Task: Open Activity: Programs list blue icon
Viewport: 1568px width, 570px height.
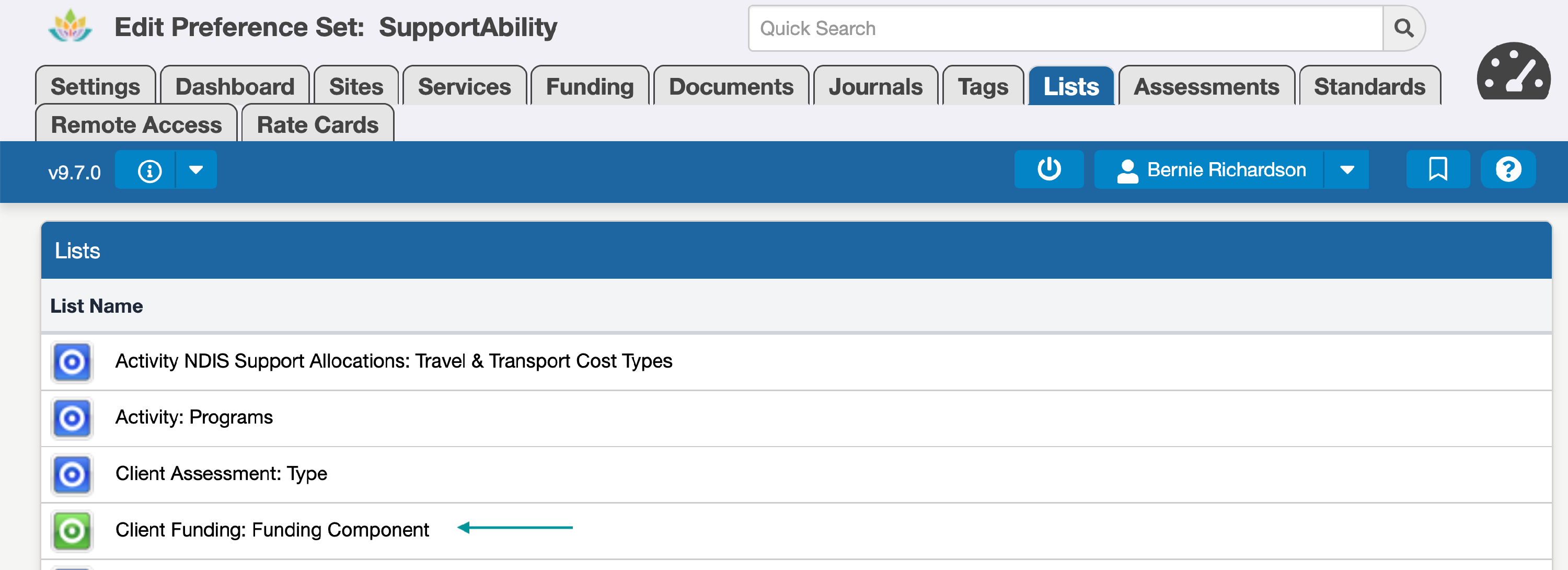Action: coord(72,418)
